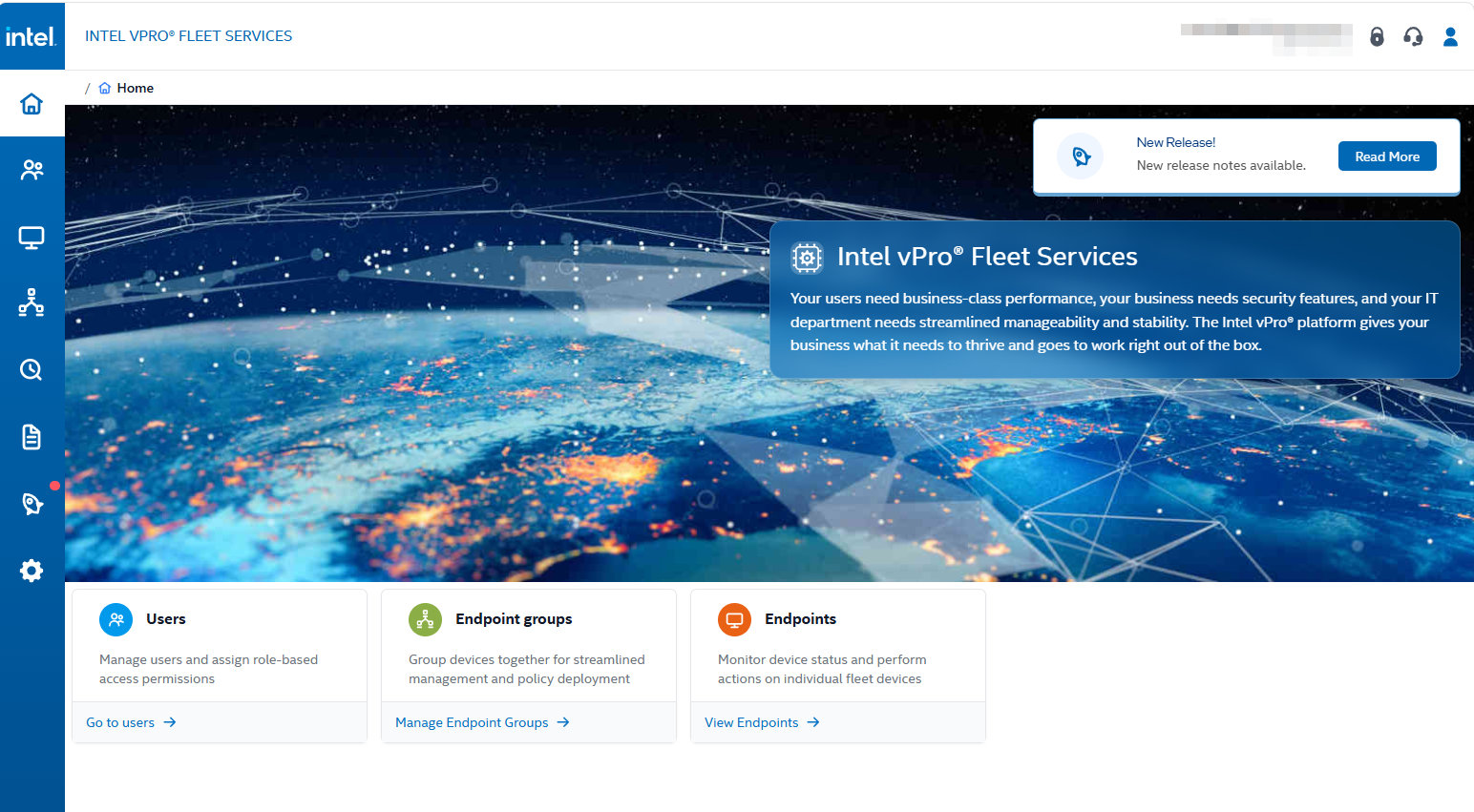Click the Intel logo in the corner
This screenshot has width=1474, height=812.
coord(32,36)
